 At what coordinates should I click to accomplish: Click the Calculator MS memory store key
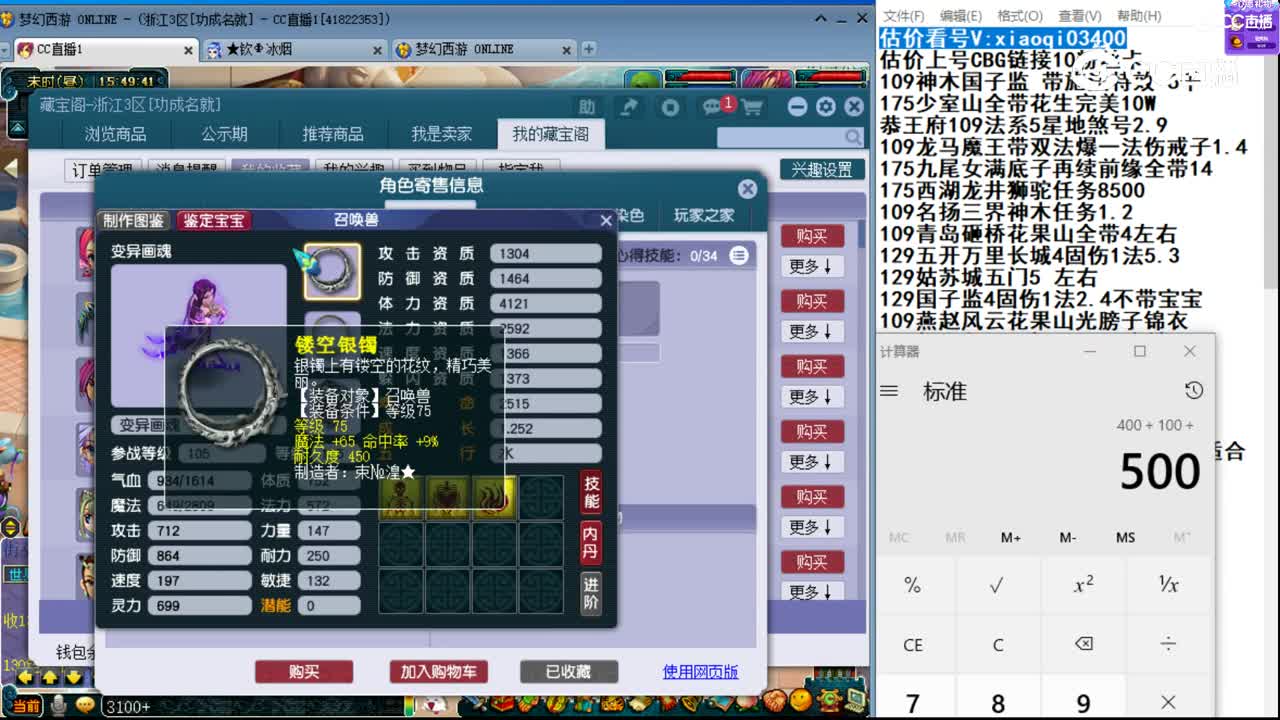[1125, 538]
